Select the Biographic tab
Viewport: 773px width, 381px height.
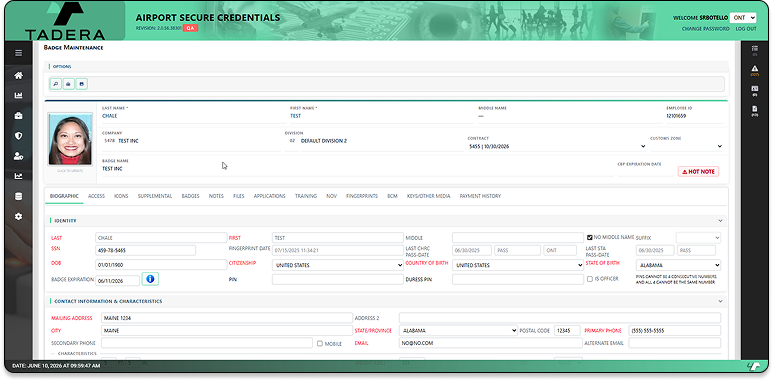(64, 196)
